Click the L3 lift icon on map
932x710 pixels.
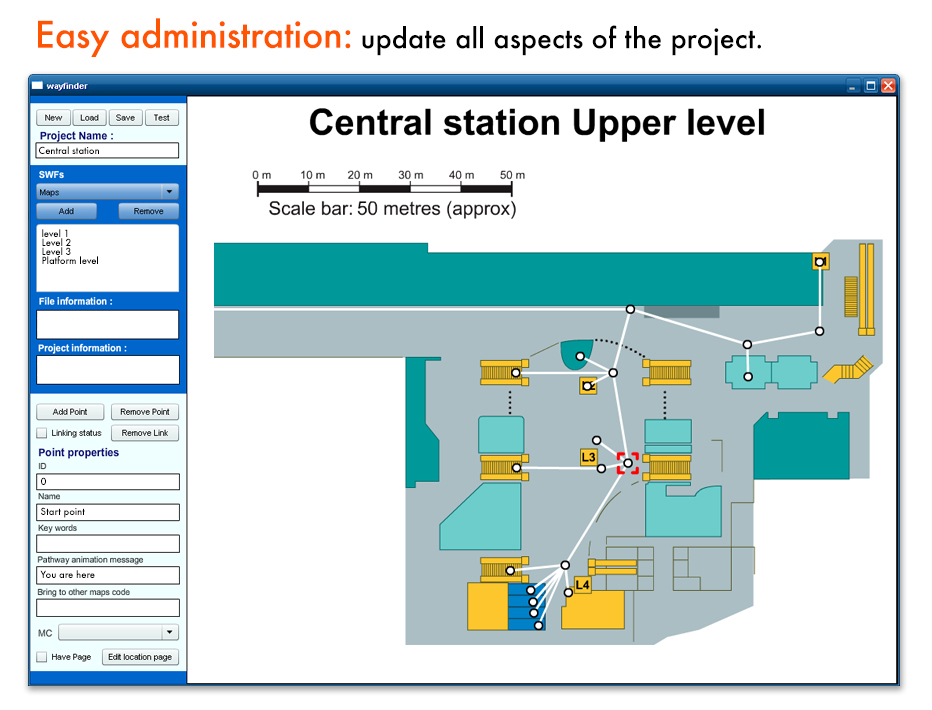[x=589, y=458]
